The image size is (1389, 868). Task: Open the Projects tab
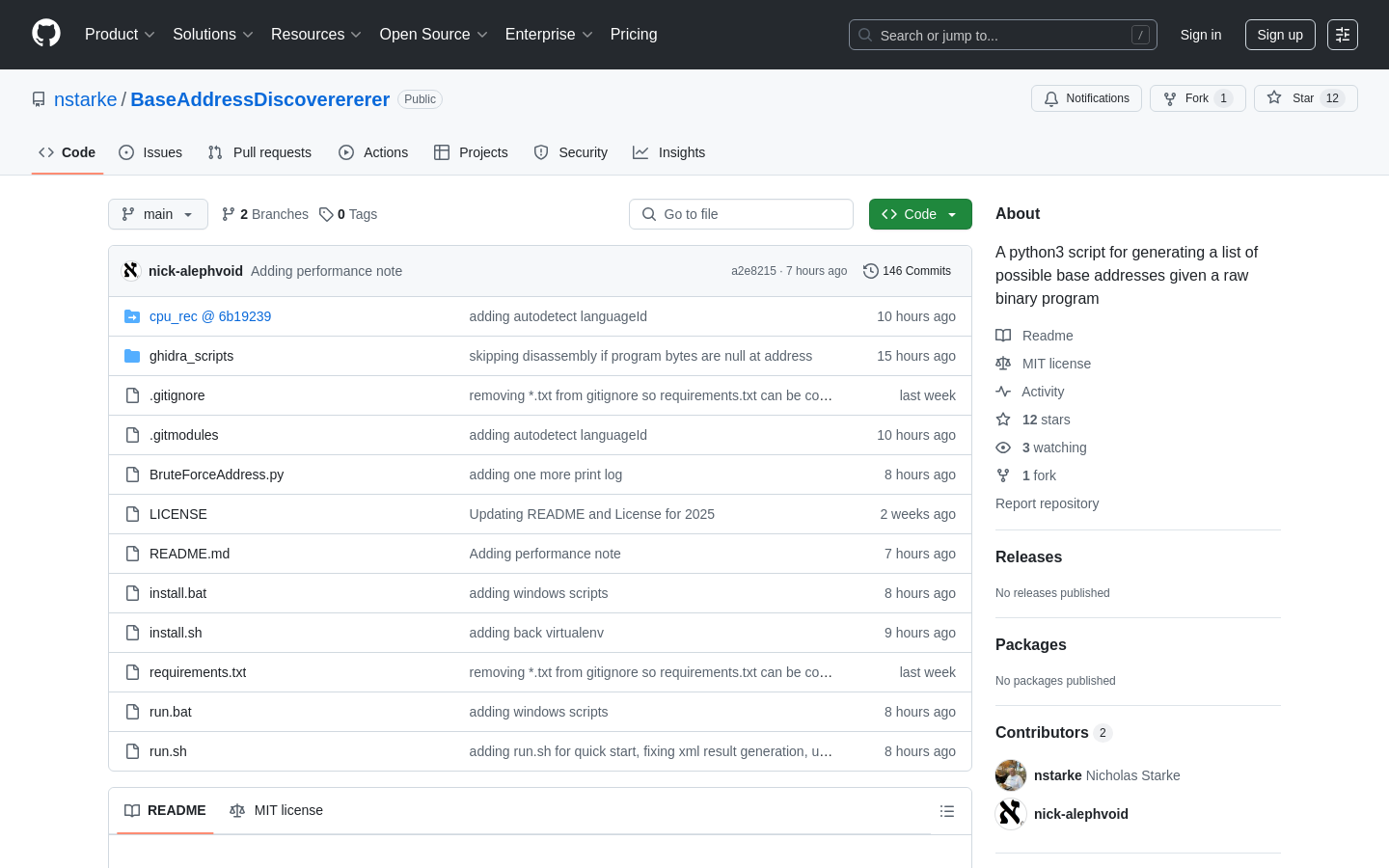click(x=471, y=152)
